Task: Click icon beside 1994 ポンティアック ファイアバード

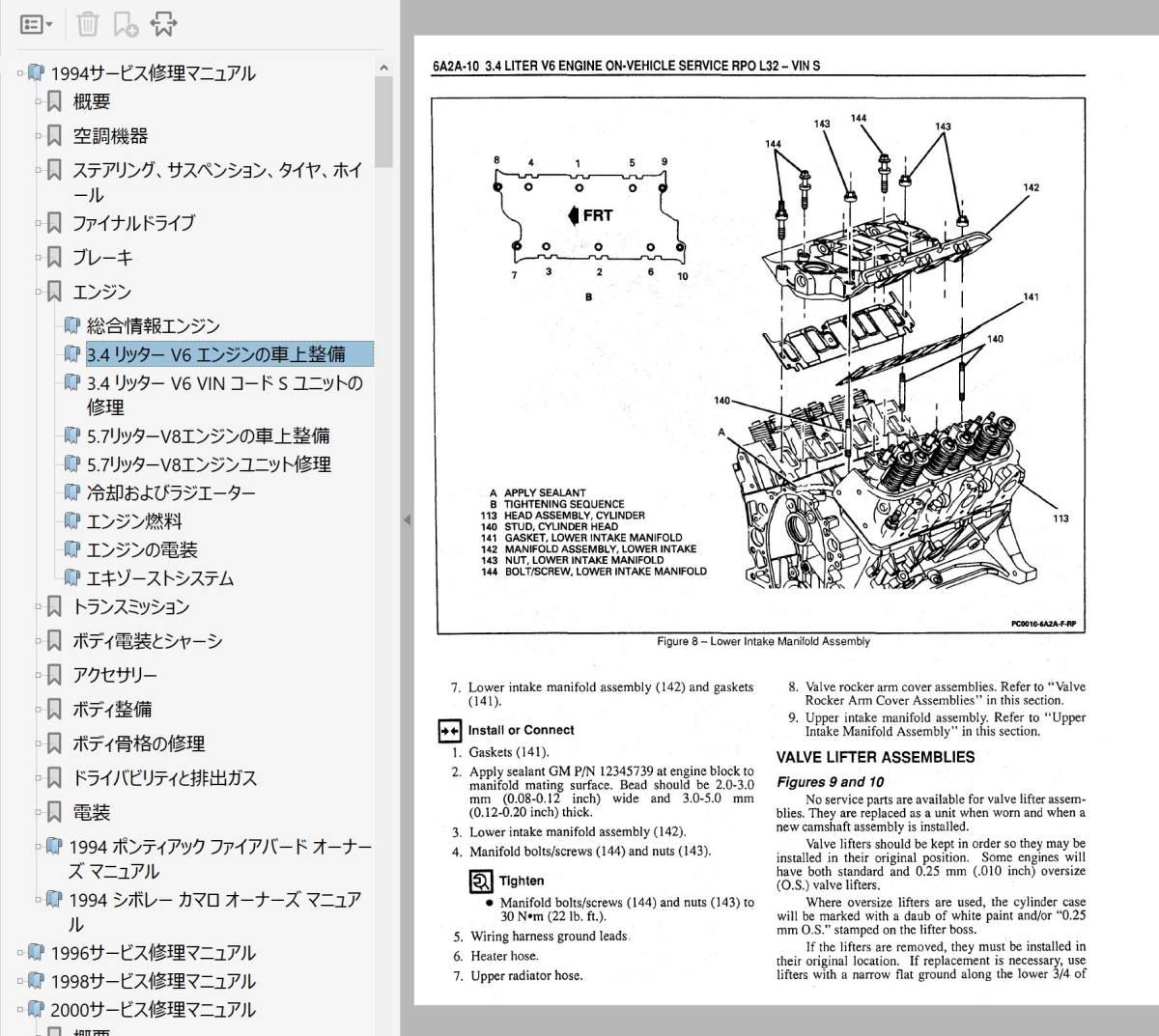Action: [54, 847]
